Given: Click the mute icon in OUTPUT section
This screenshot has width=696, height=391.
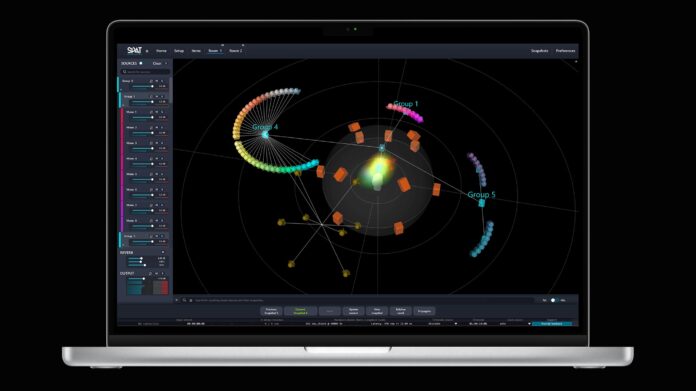Looking at the screenshot, I should pyautogui.click(x=157, y=273).
